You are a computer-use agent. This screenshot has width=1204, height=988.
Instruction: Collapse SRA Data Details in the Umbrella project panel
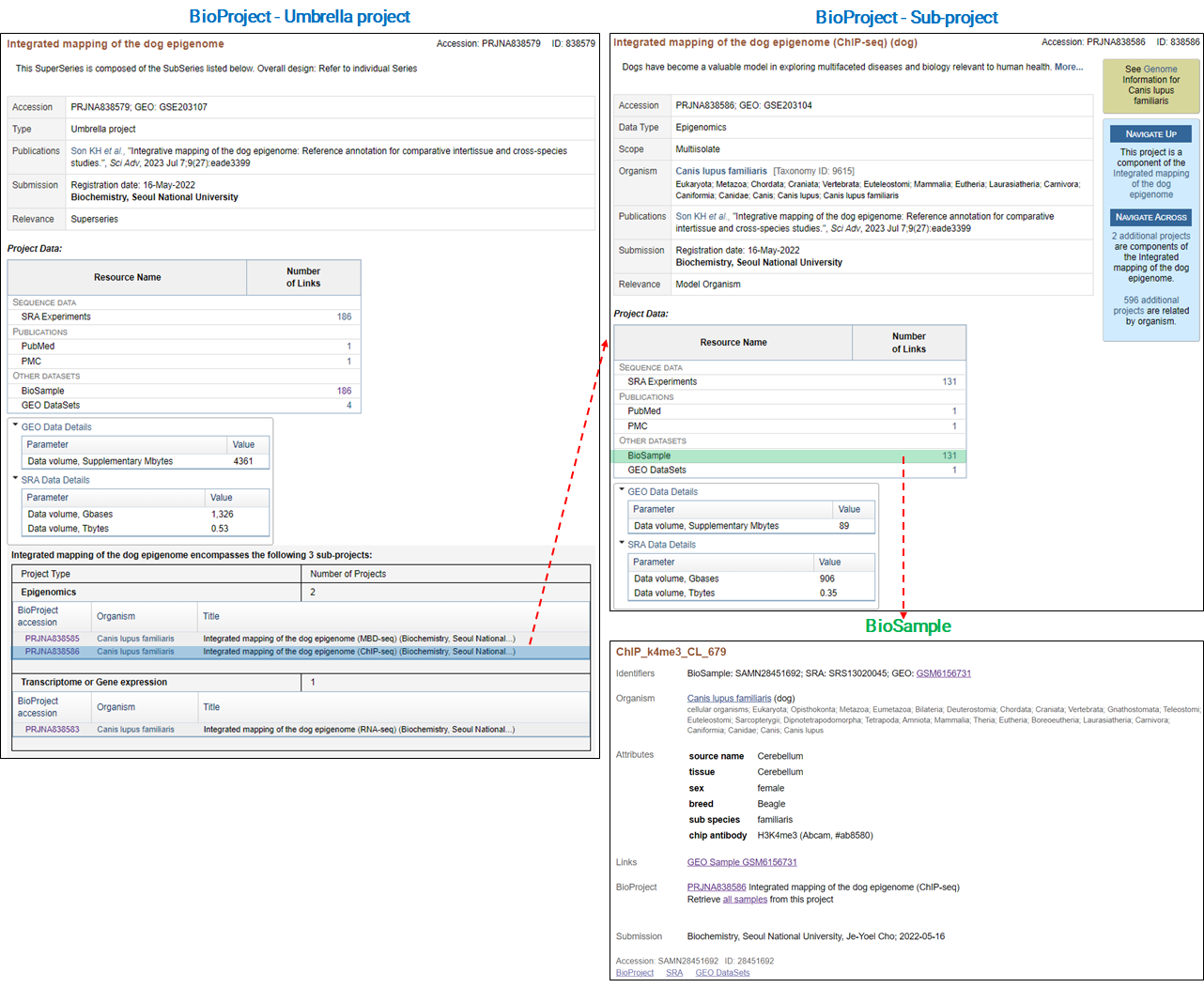coord(16,478)
